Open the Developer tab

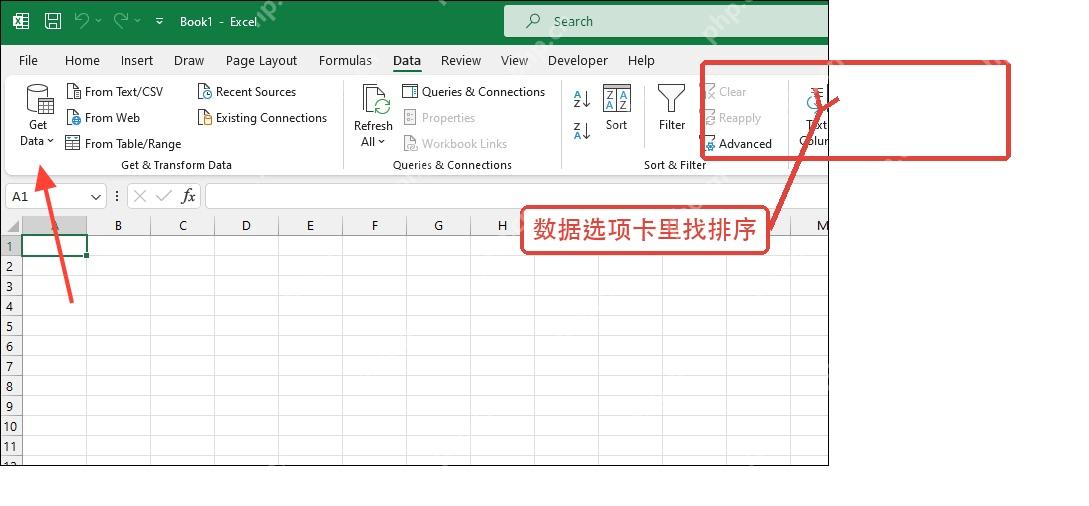click(577, 60)
